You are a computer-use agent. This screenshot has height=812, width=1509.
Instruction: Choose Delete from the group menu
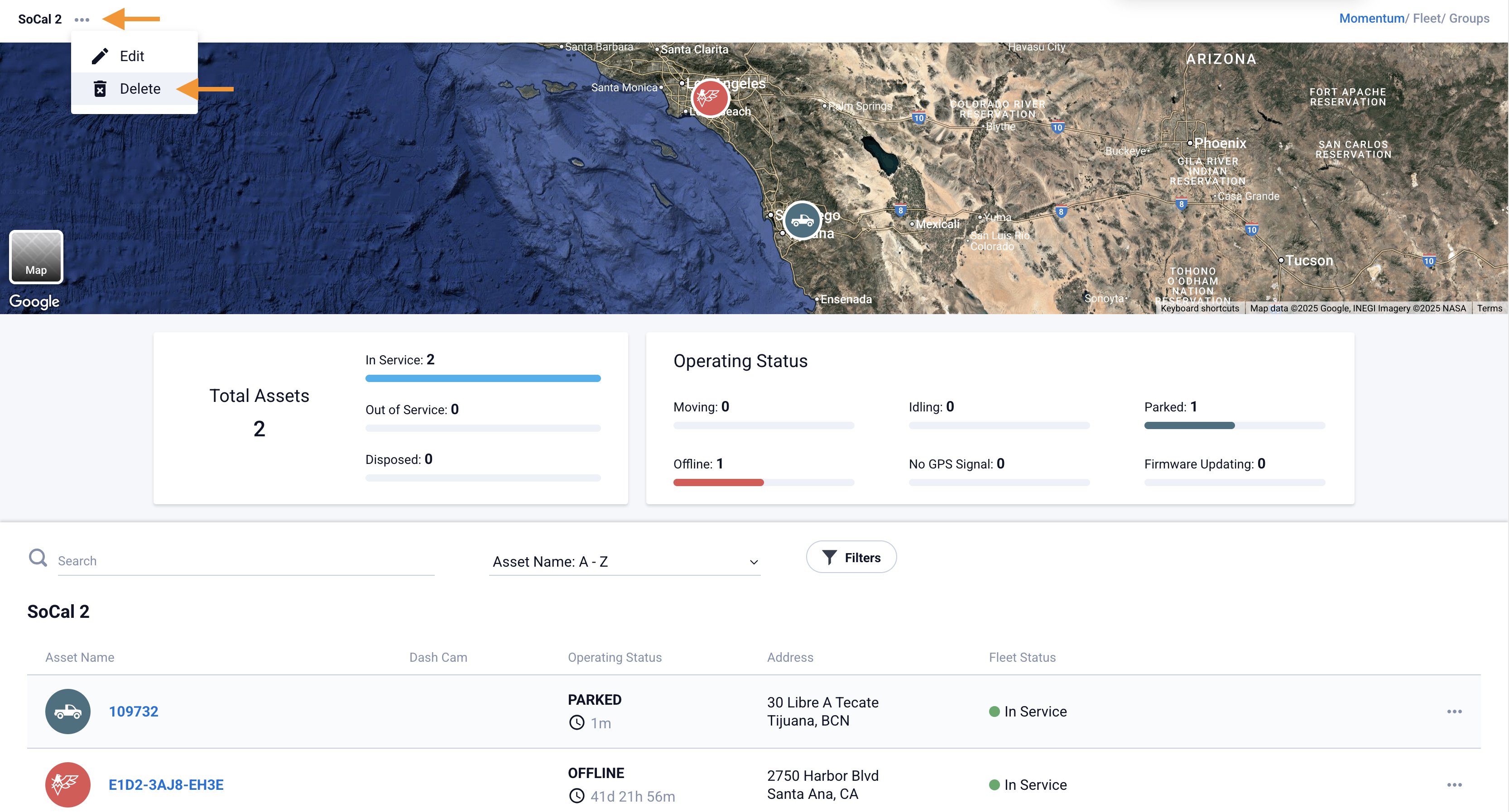click(139, 89)
